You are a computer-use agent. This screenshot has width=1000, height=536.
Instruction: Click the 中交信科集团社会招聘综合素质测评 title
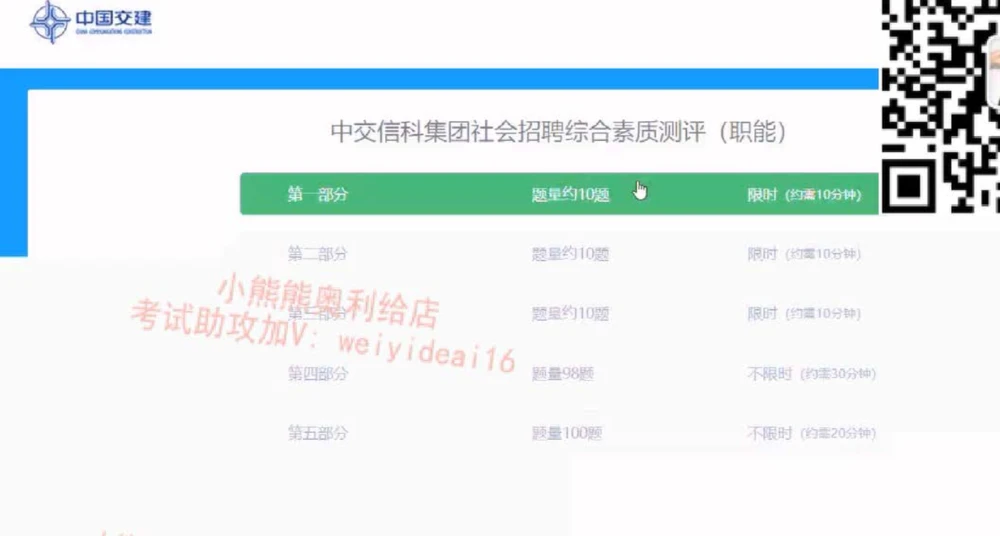pyautogui.click(x=559, y=131)
